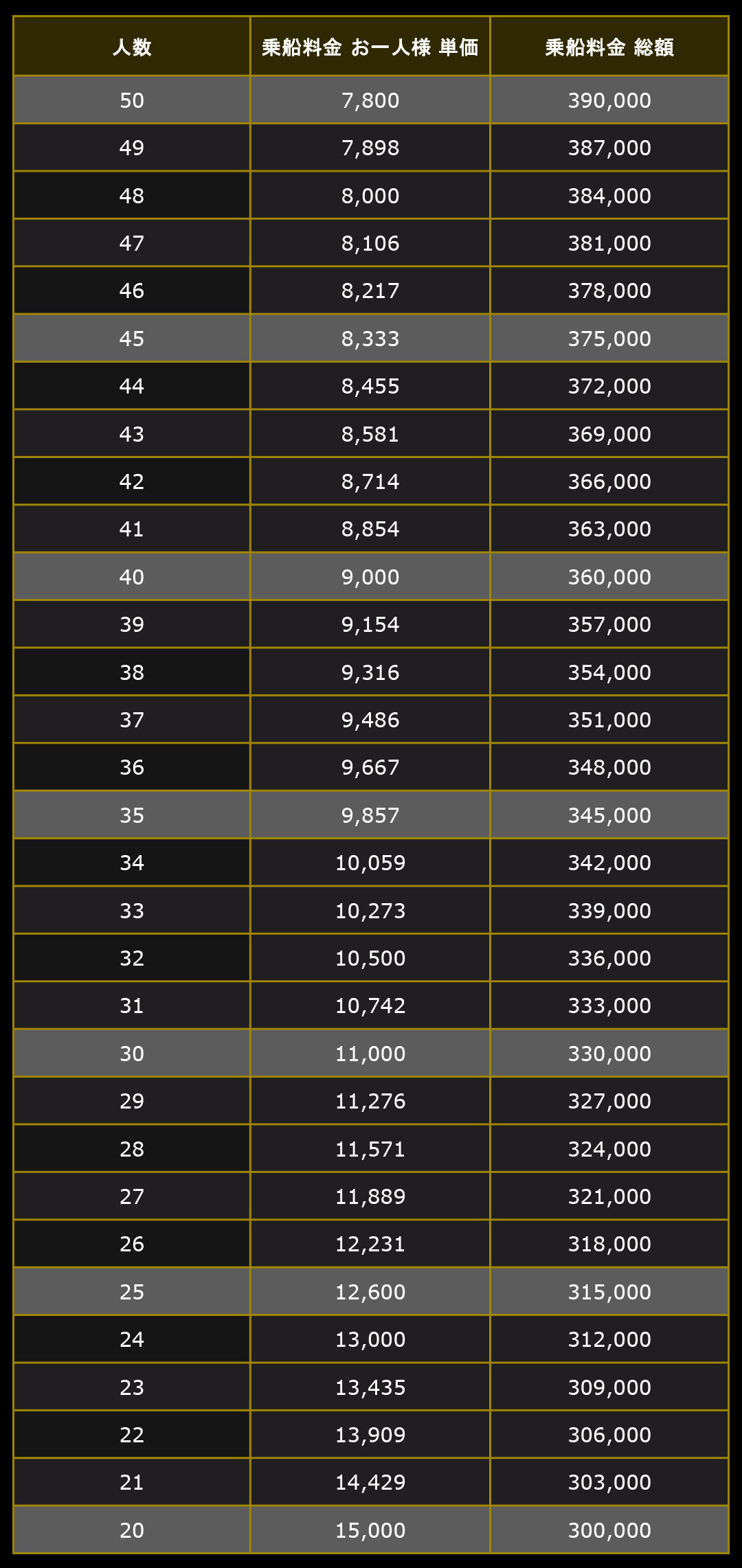Click the 人数 column header
The width and height of the screenshot is (742, 1568).
132,46
